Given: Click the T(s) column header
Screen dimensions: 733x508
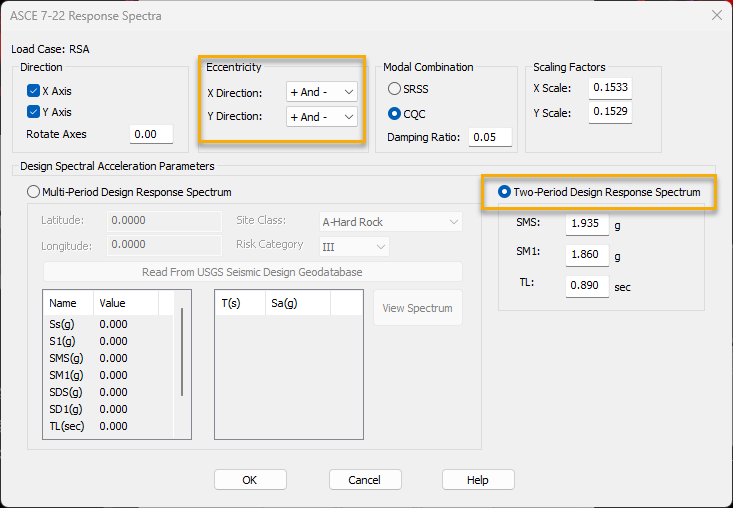Looking at the screenshot, I should [240, 303].
